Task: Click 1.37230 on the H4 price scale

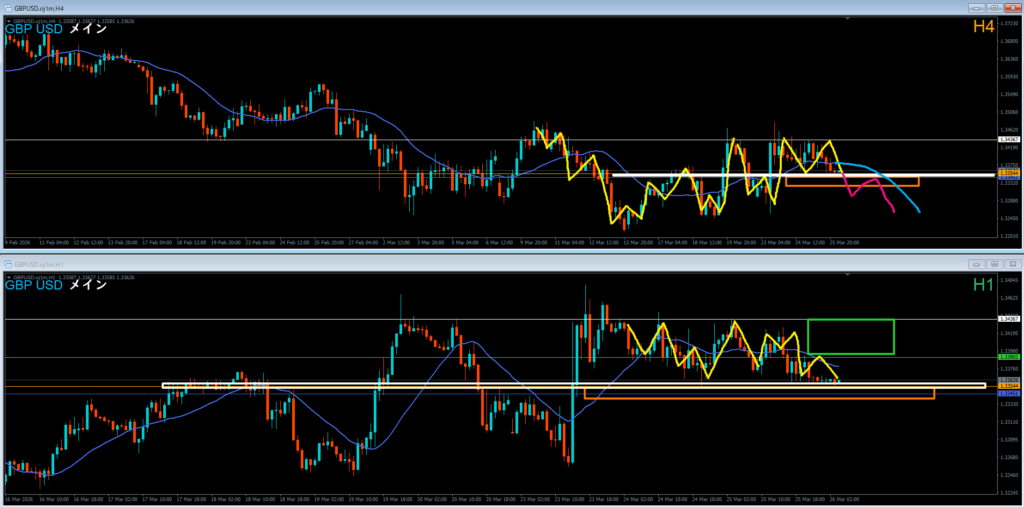Action: [x=1010, y=23]
